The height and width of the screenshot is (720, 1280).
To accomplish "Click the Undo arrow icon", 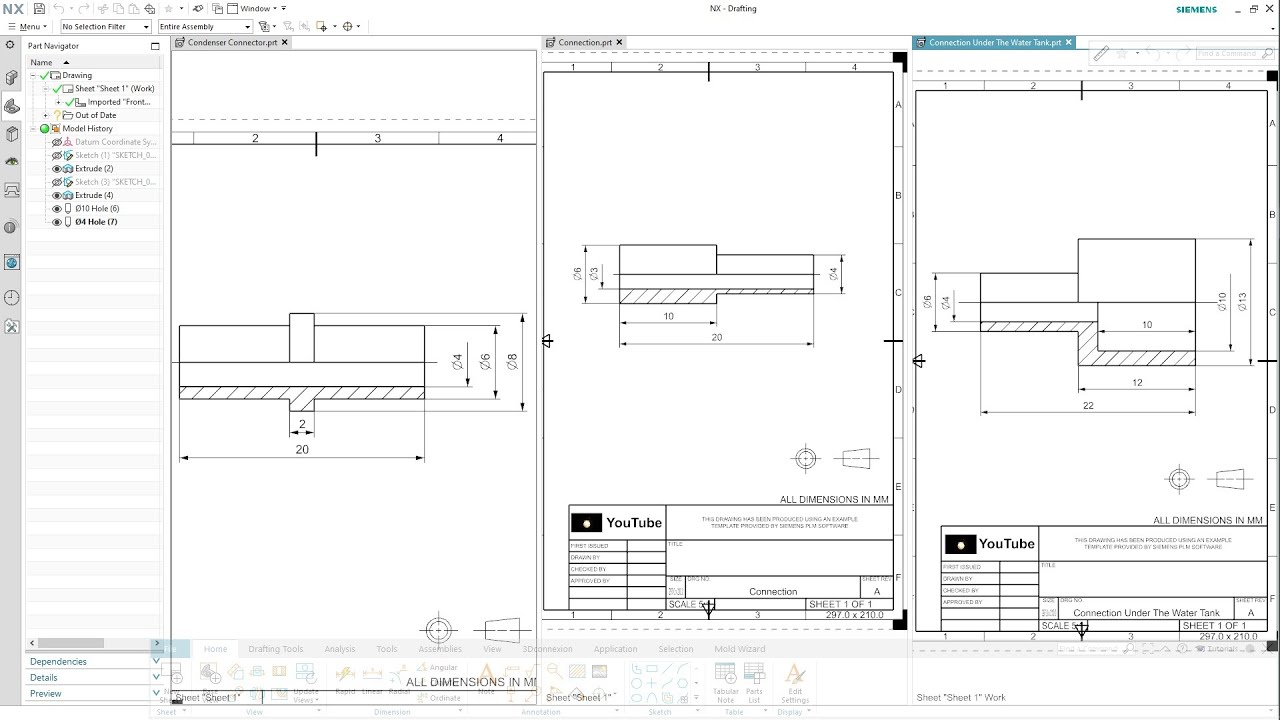I will tap(58, 8).
